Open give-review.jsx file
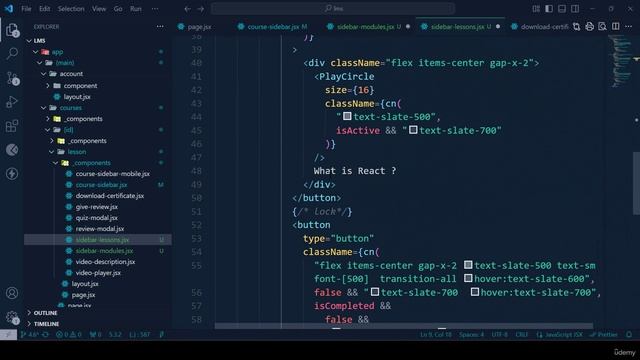Viewport: 640px width, 360px height. point(97,207)
